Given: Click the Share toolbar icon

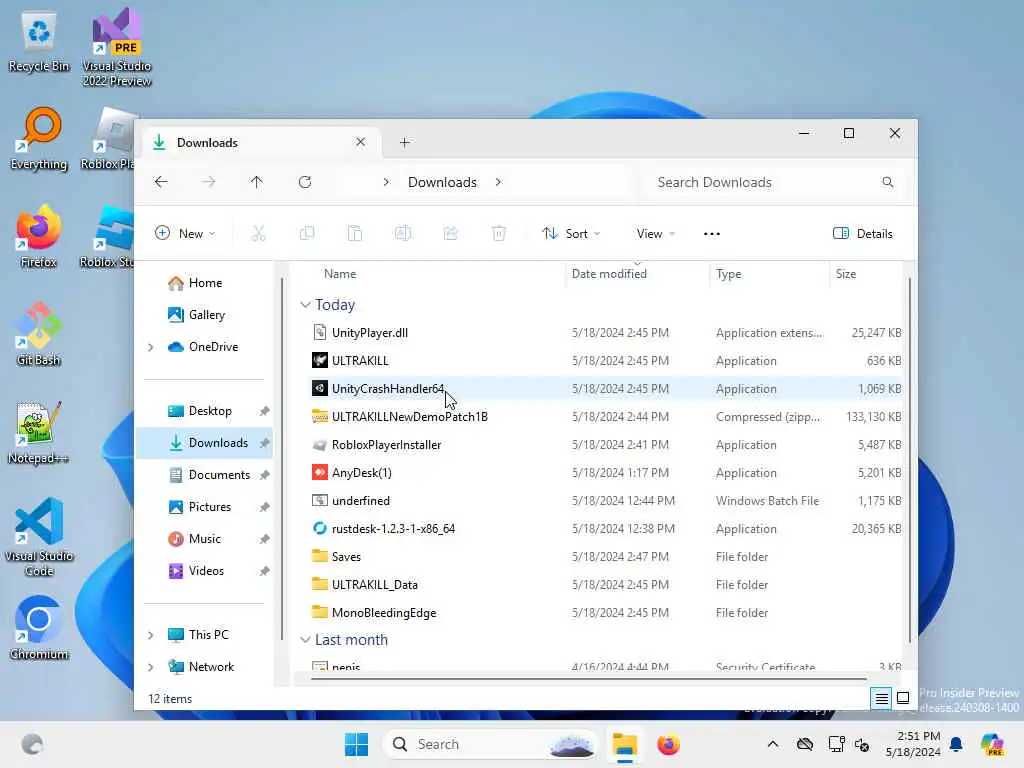Looking at the screenshot, I should [451, 233].
